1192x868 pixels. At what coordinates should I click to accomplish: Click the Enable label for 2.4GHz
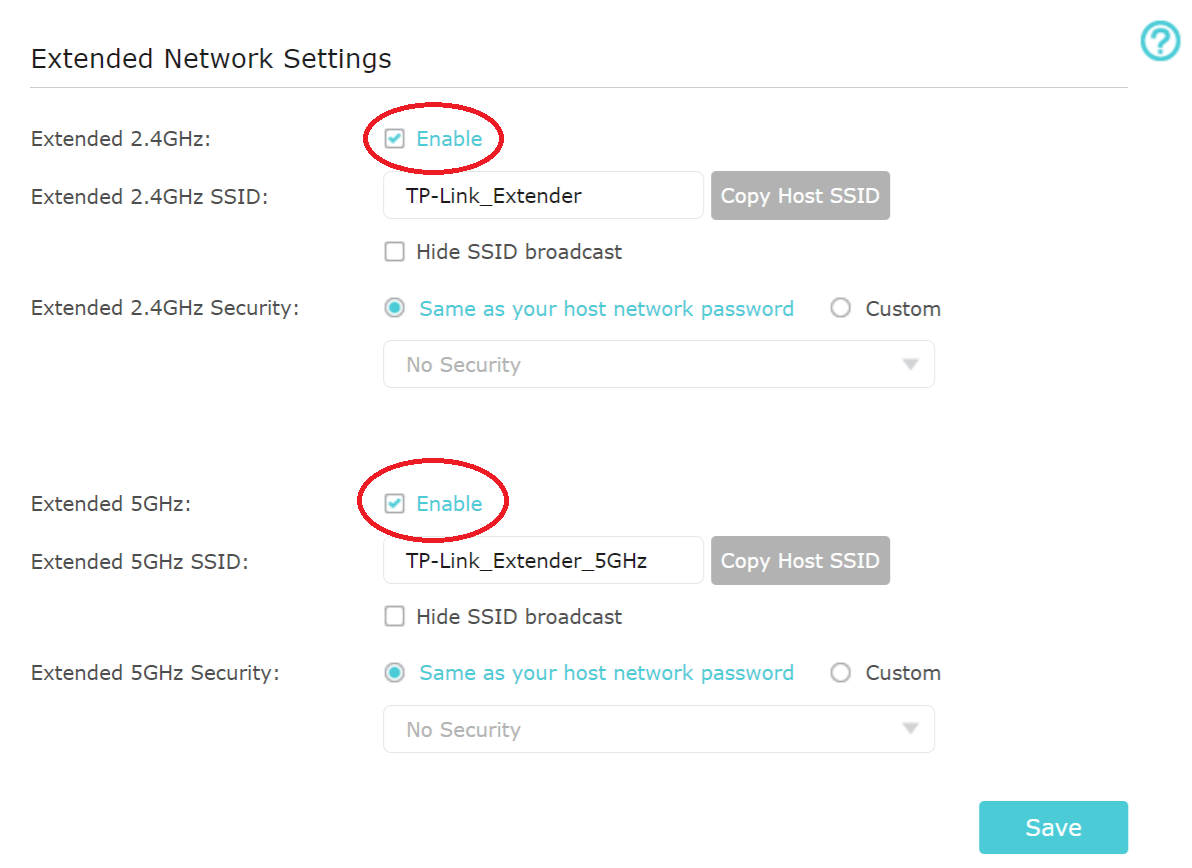coord(449,139)
